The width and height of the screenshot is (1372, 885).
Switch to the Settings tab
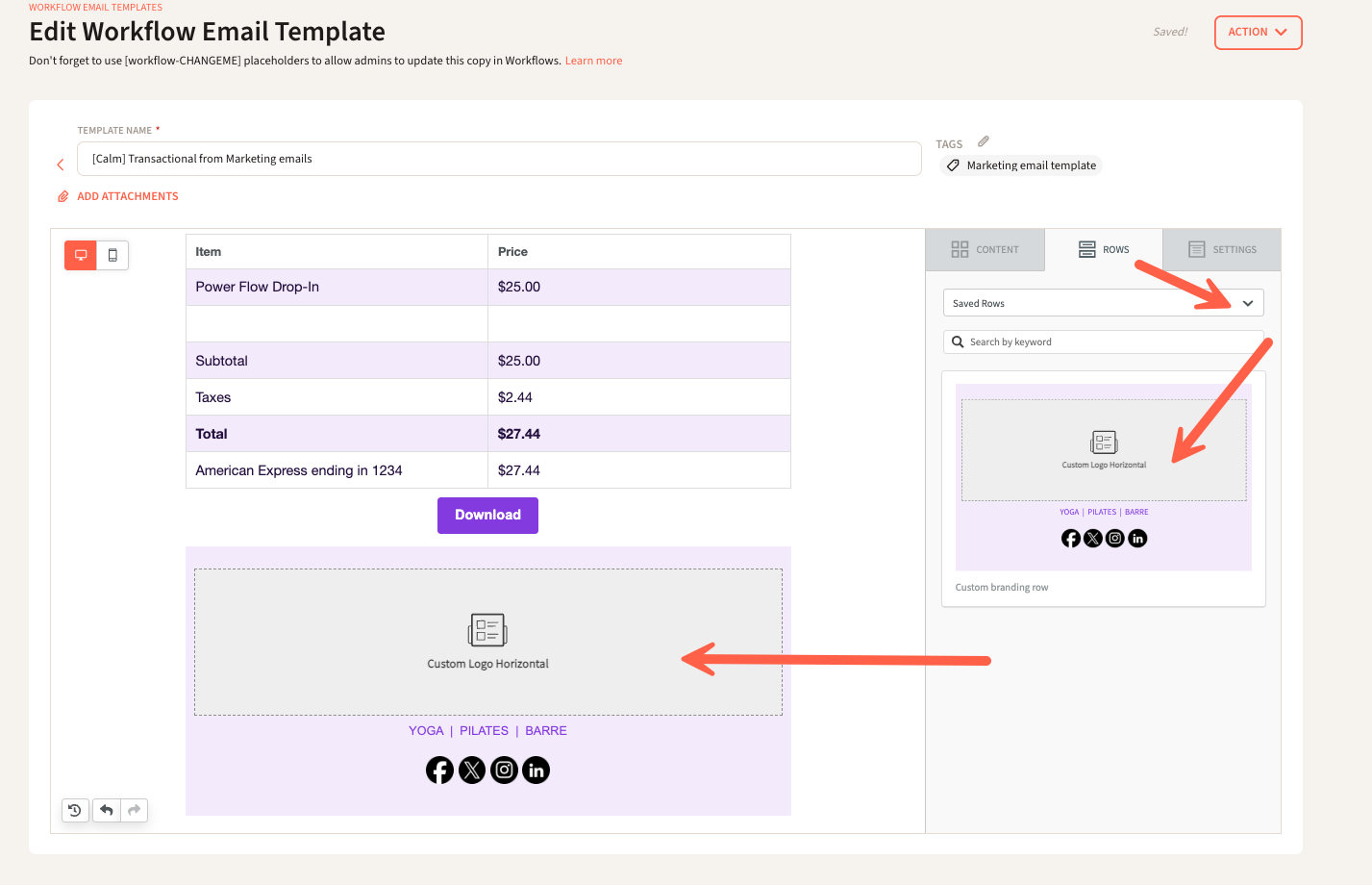tap(1222, 249)
